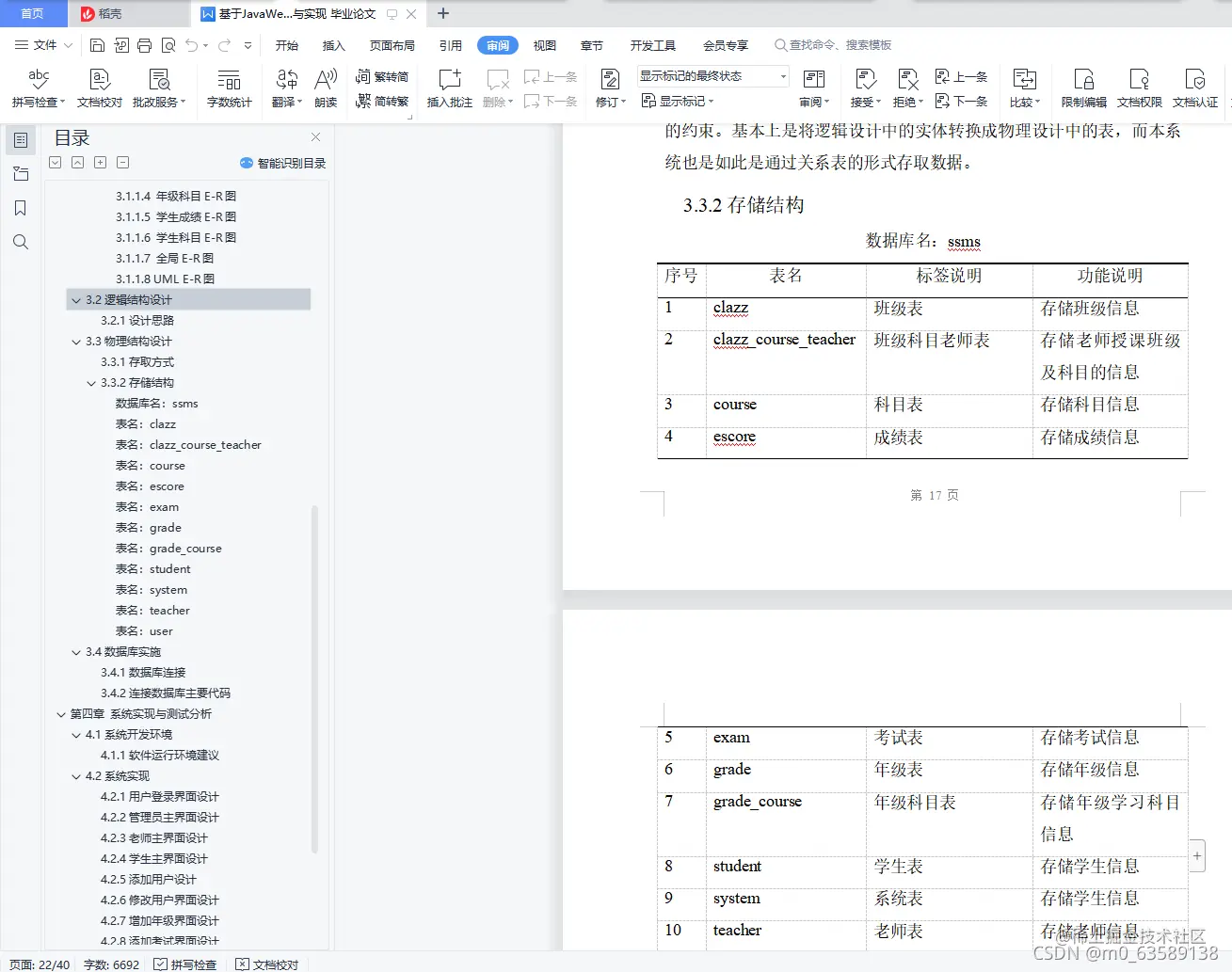Open the 显示标记 dropdown
Screen dimensions: 1232x972
coord(678,101)
